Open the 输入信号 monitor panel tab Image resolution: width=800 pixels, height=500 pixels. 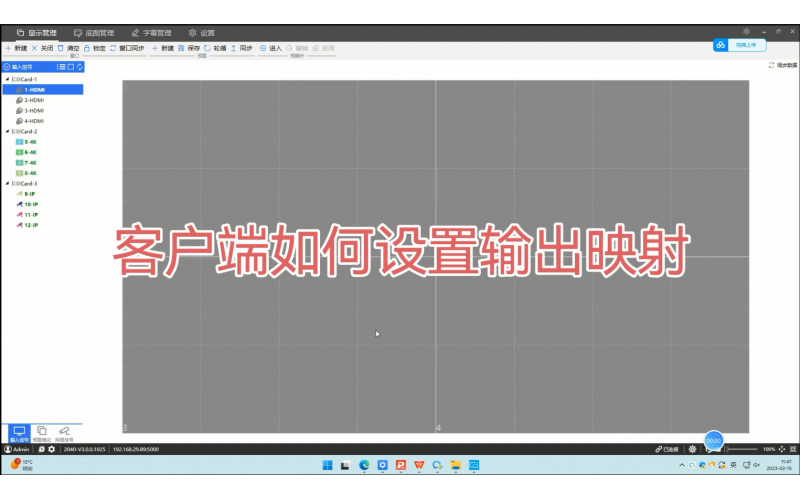19,434
